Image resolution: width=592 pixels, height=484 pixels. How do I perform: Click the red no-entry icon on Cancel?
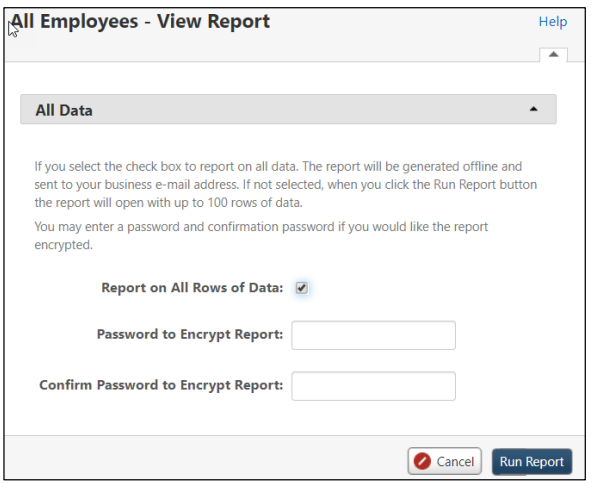click(x=422, y=461)
